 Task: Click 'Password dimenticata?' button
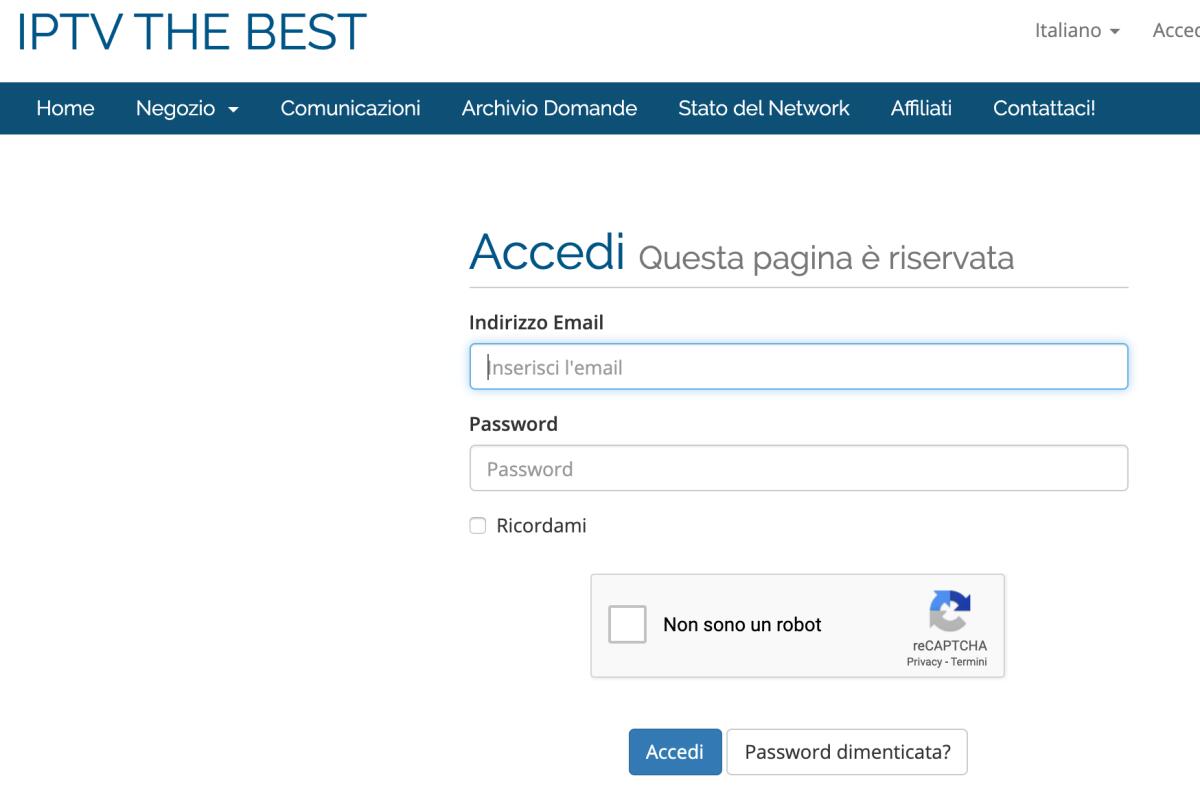pyautogui.click(x=847, y=751)
